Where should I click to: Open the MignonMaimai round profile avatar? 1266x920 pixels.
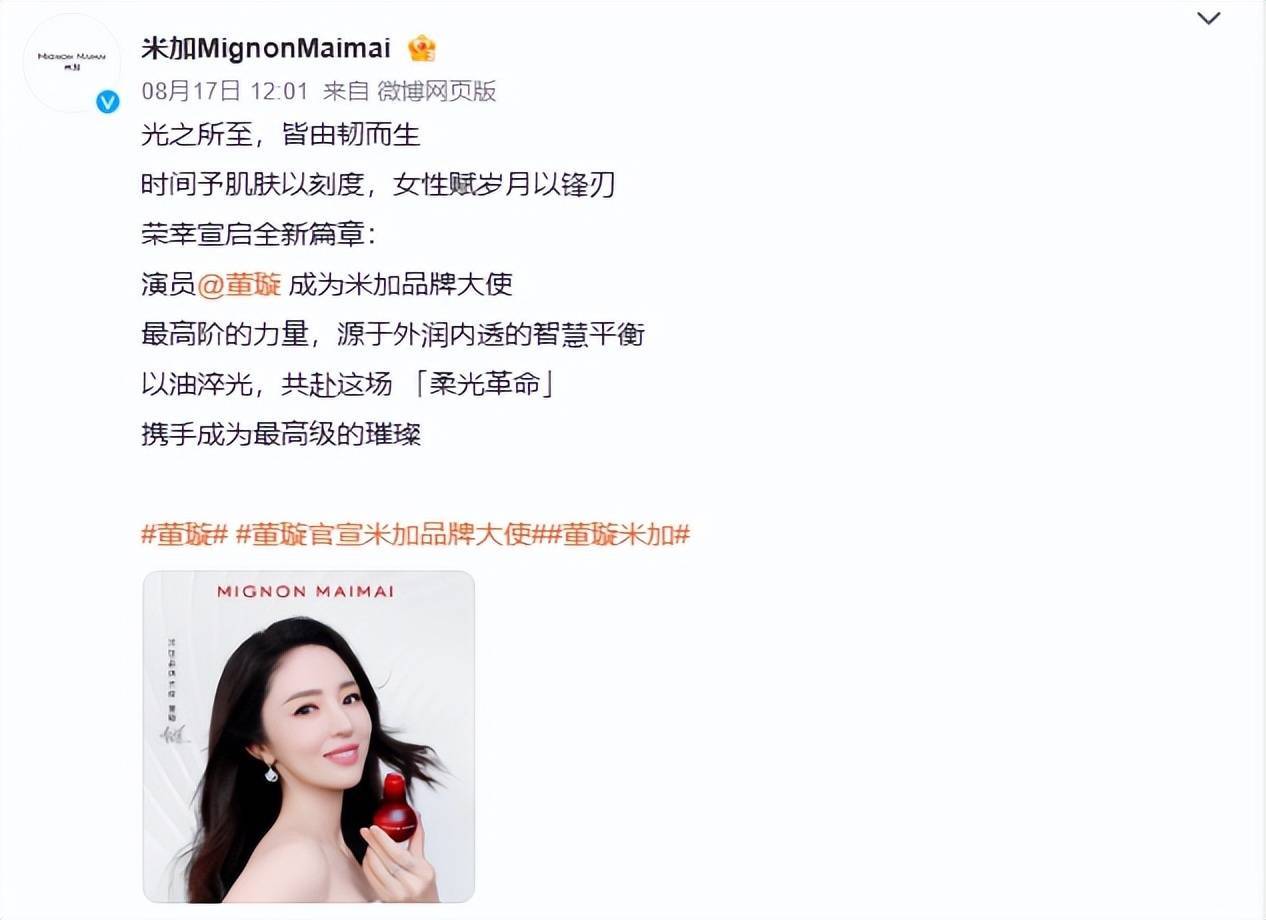point(71,62)
